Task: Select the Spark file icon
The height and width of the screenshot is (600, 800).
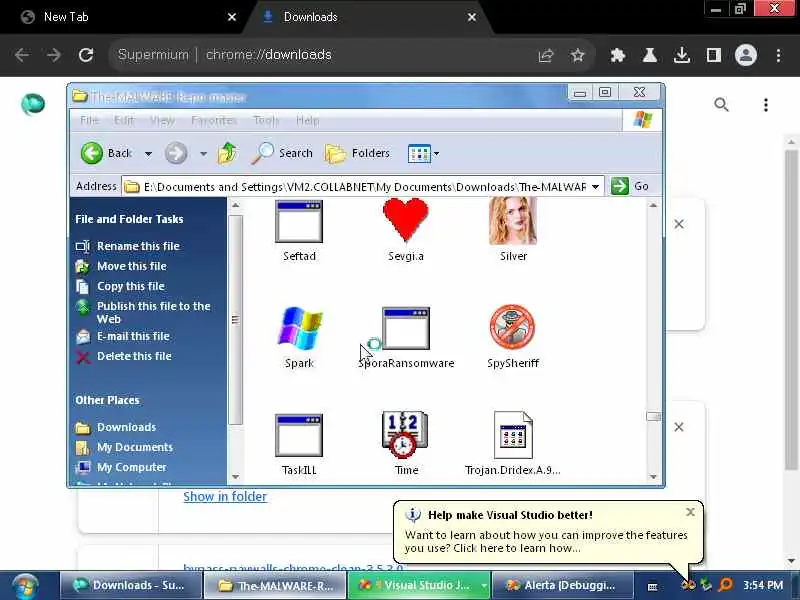Action: (299, 328)
